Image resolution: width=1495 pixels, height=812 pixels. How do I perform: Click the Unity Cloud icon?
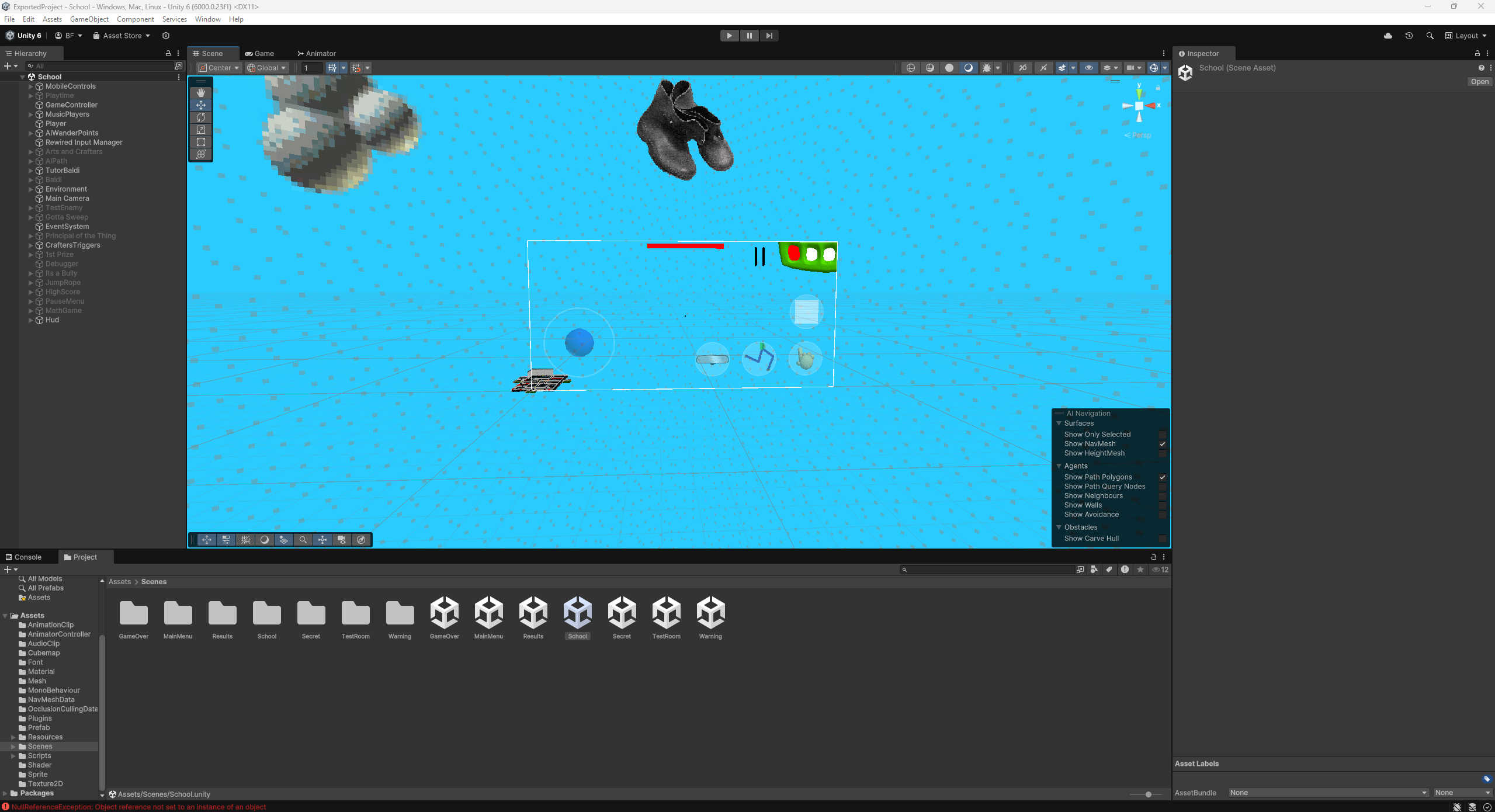(1388, 36)
